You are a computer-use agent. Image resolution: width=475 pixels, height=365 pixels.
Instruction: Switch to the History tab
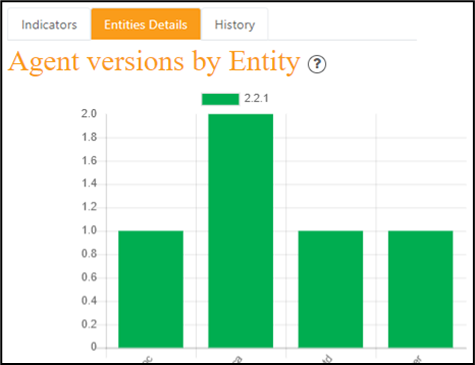coord(235,24)
